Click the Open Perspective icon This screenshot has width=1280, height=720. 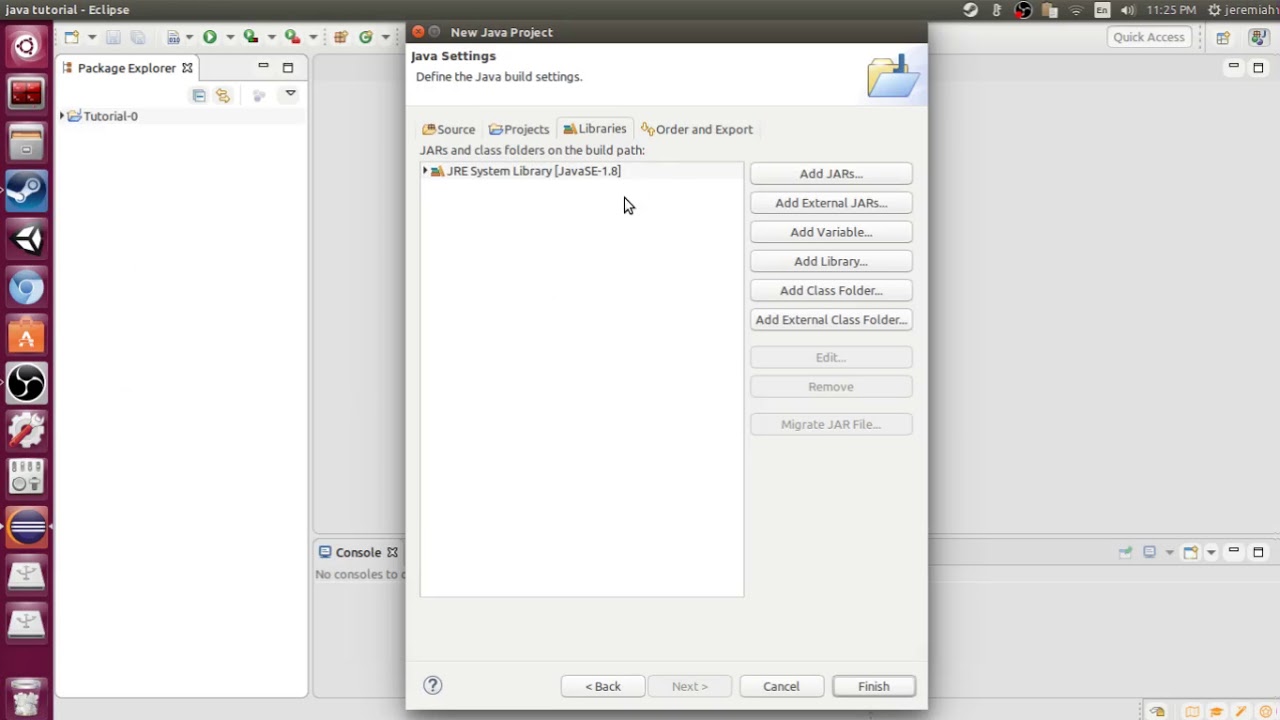pyautogui.click(x=1223, y=37)
